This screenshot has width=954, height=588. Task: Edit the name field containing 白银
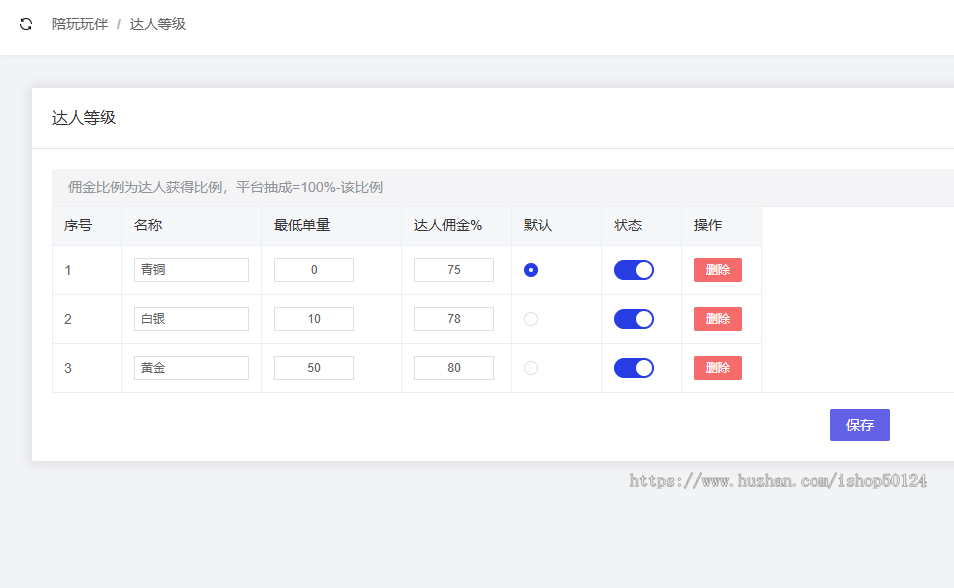coord(191,319)
